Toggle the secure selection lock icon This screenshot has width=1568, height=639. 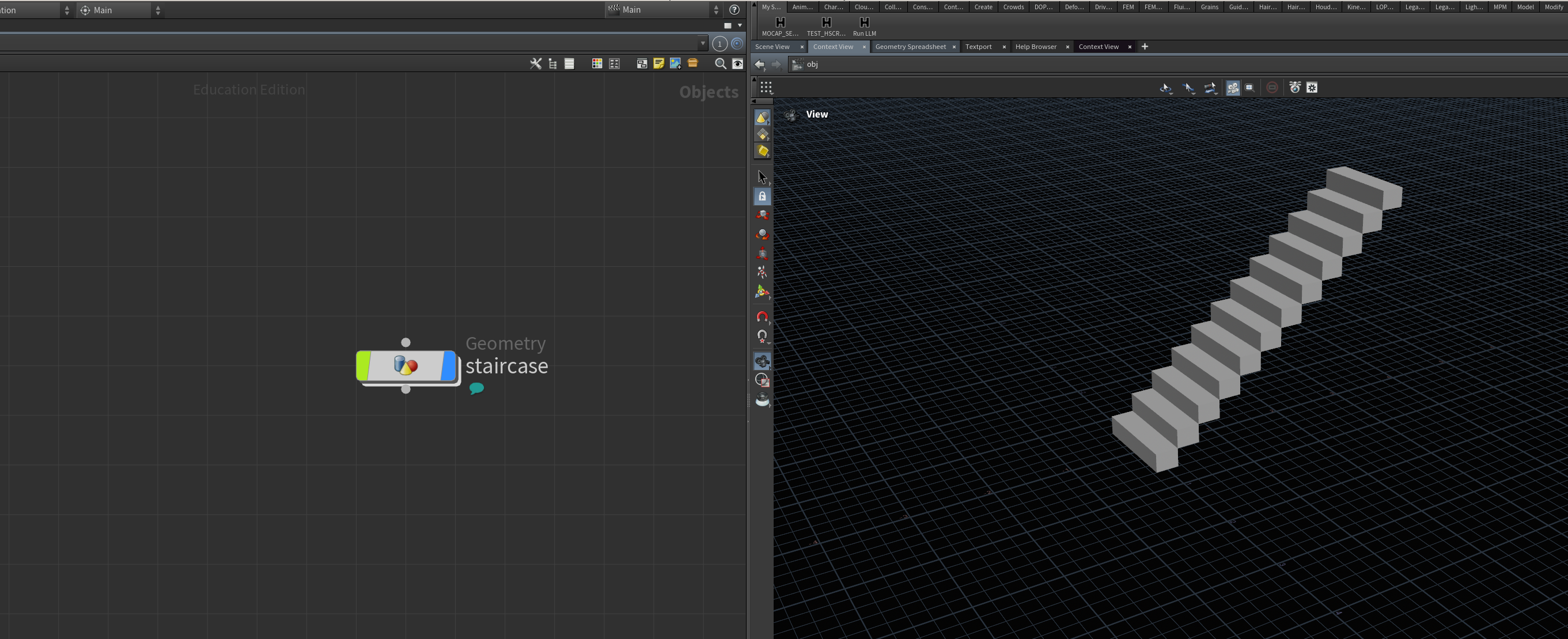762,196
